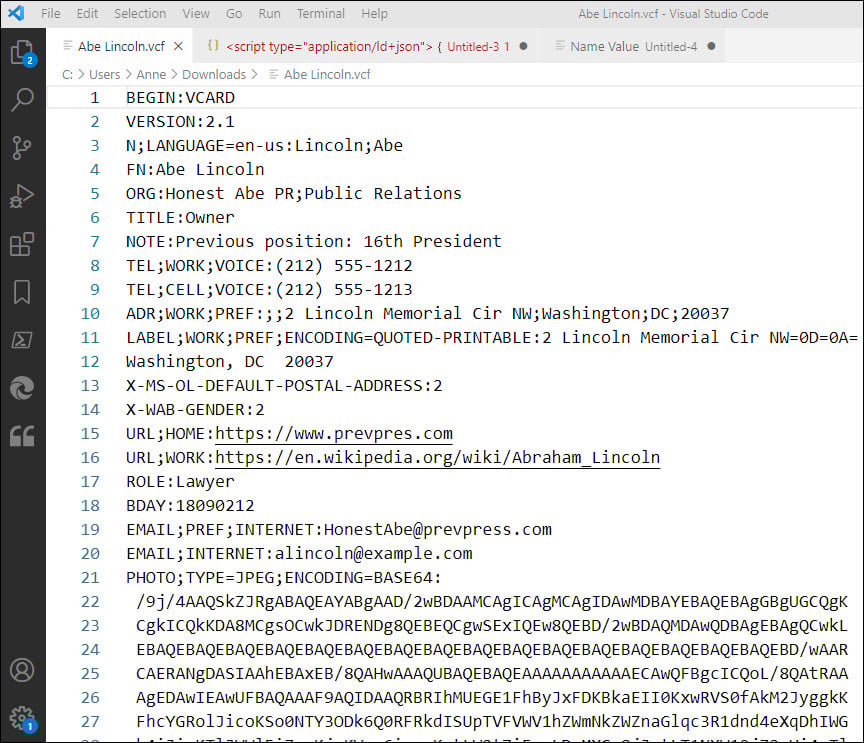
Task: Open the File menu
Action: [51, 13]
